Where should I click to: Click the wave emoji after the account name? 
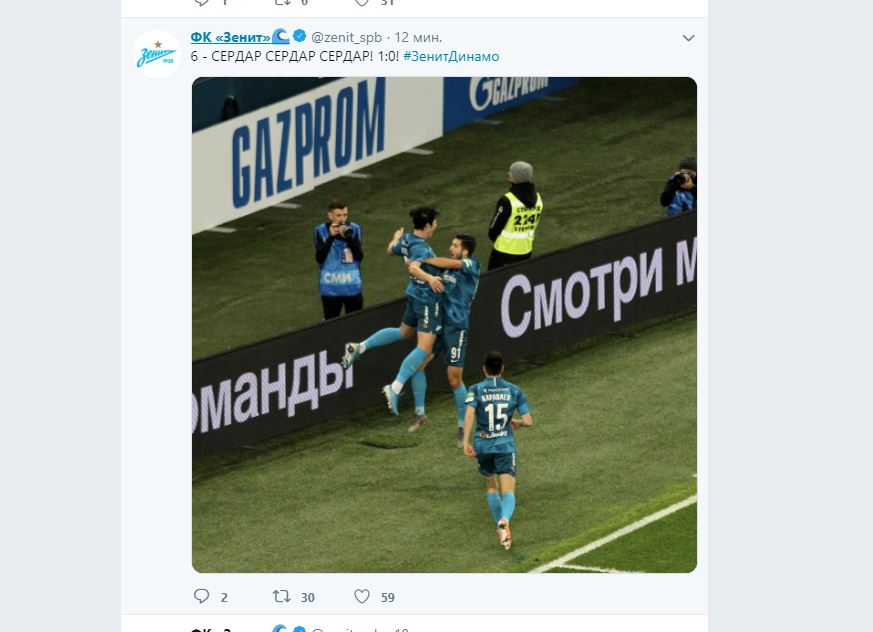(x=281, y=37)
